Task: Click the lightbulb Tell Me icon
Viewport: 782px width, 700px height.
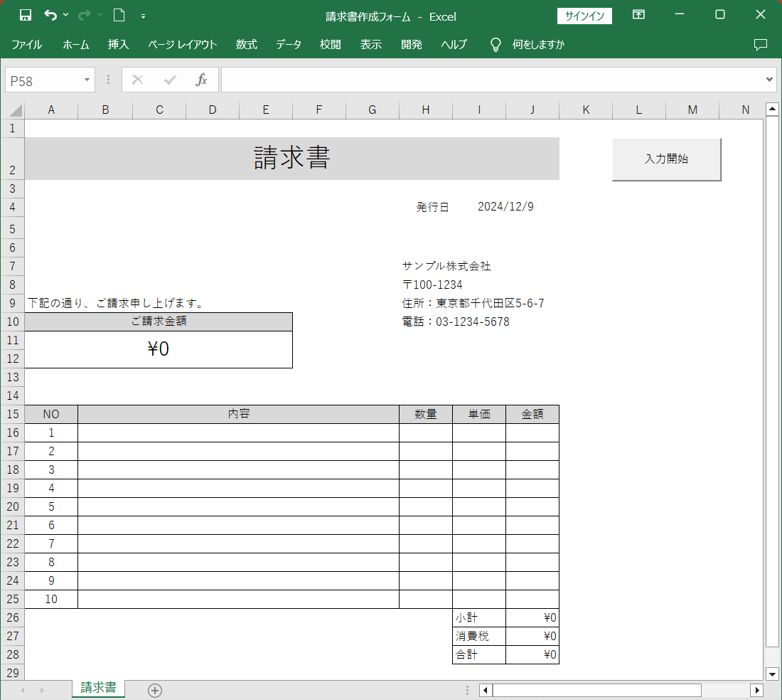Action: [495, 45]
